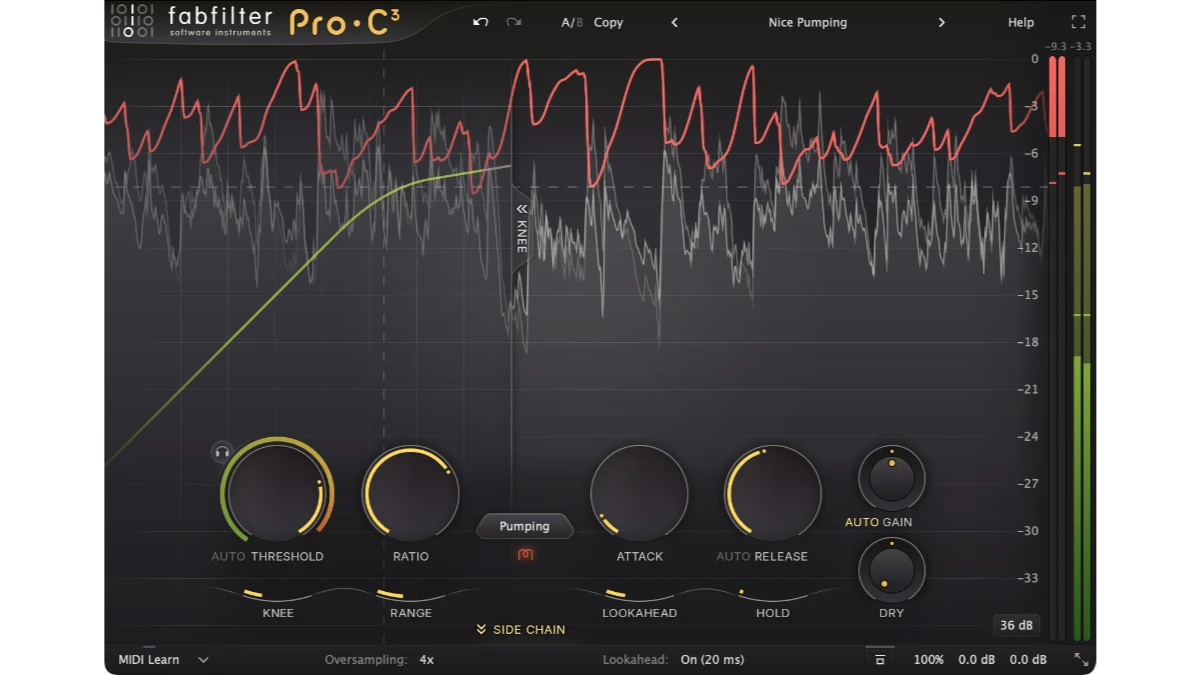
Task: Open the Oversampling 4x selector
Action: click(x=426, y=660)
